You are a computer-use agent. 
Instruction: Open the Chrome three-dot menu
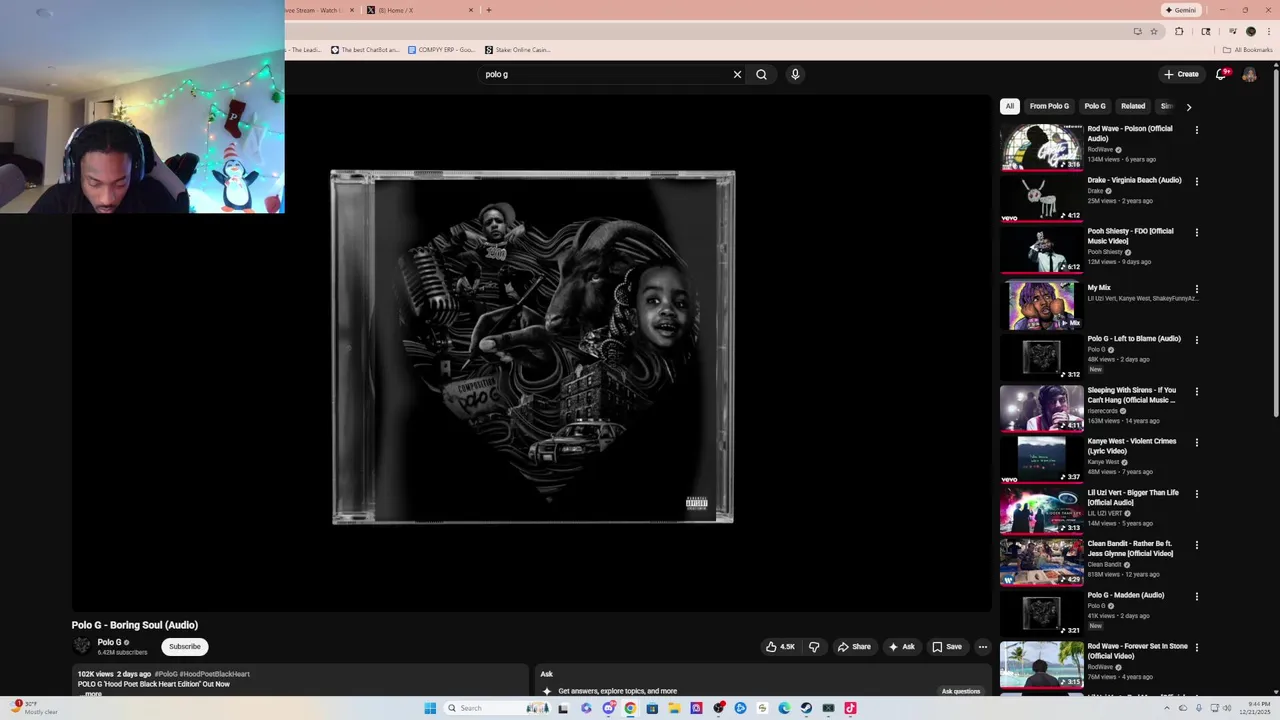pos(1267,31)
